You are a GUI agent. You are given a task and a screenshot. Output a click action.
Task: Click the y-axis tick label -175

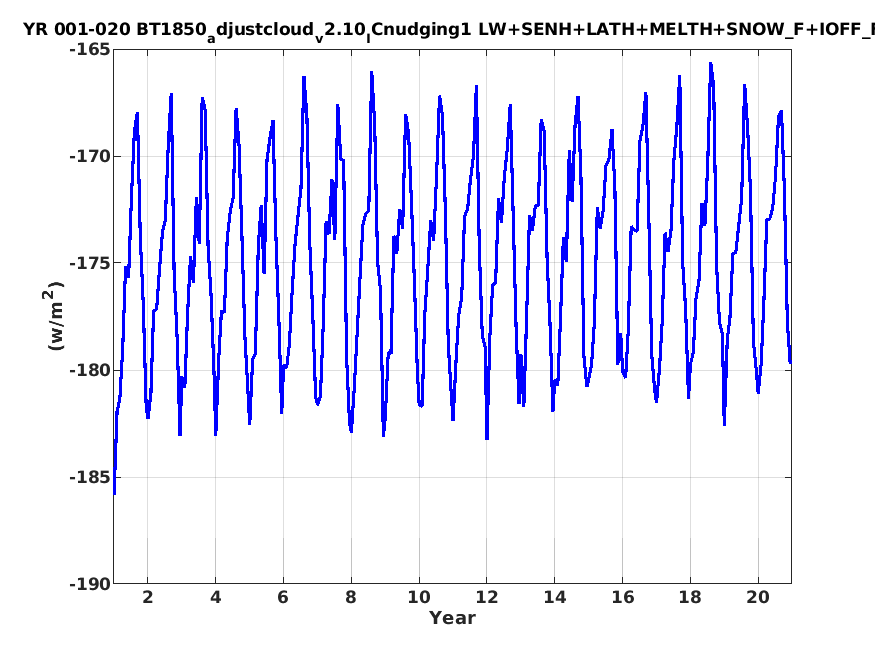[90, 263]
